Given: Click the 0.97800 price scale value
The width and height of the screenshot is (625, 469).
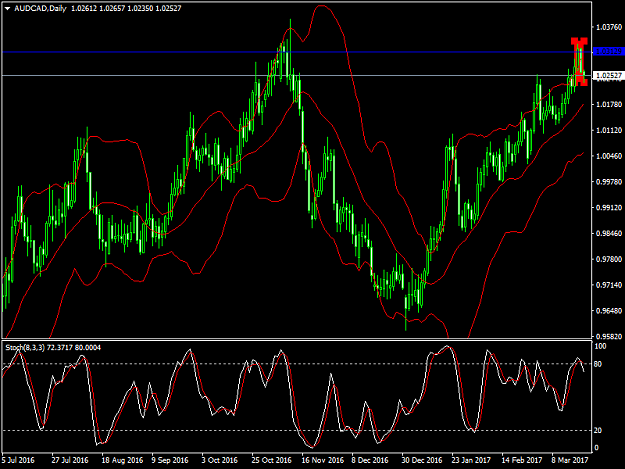Looking at the screenshot, I should [x=608, y=259].
